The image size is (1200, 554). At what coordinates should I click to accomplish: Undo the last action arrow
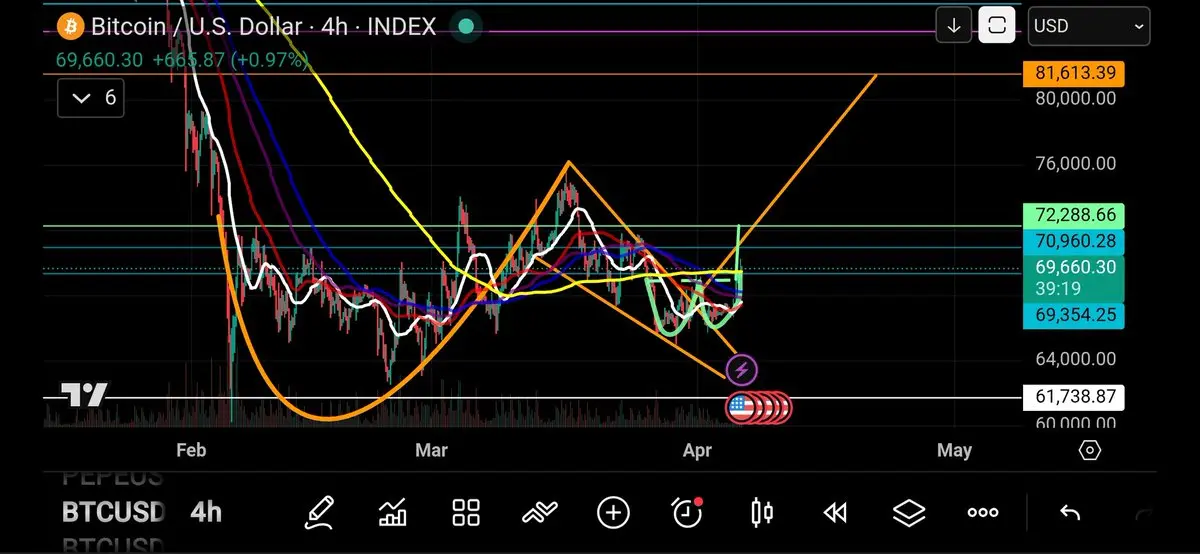(x=1069, y=513)
